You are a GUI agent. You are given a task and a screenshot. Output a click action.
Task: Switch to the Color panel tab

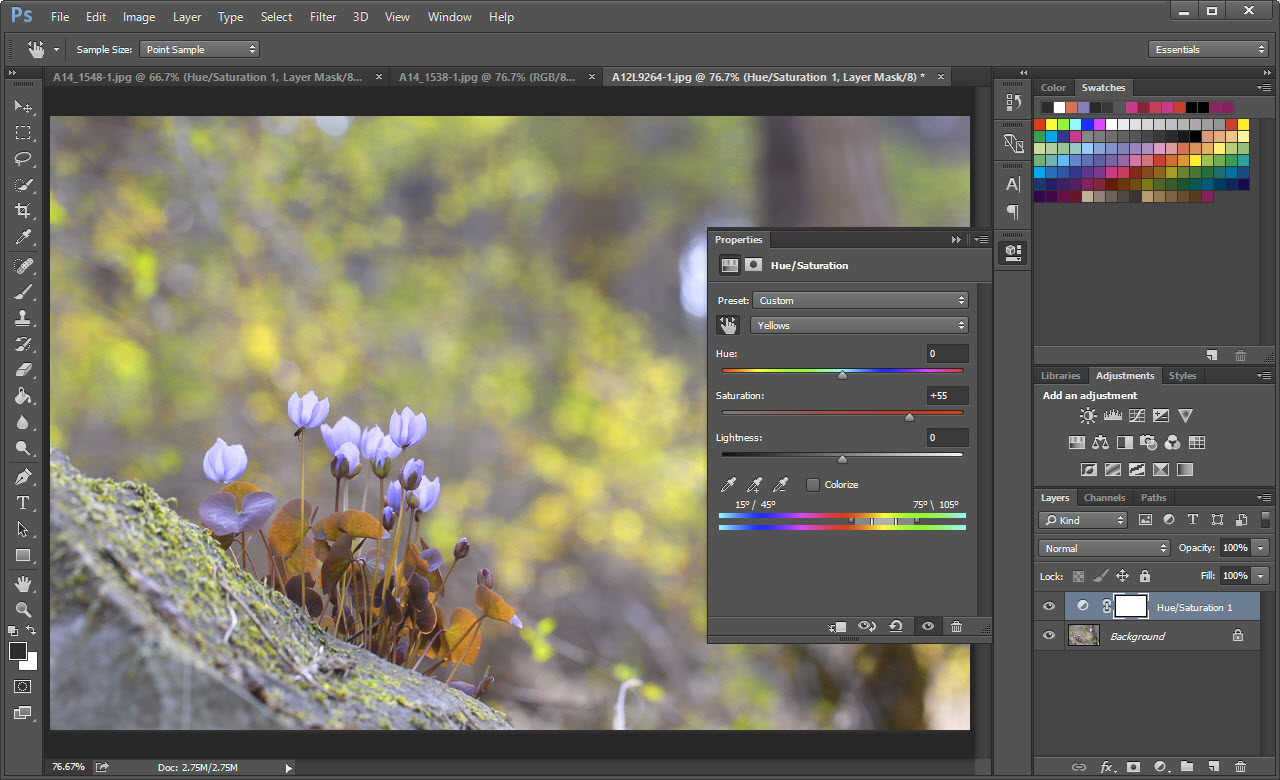pos(1054,88)
